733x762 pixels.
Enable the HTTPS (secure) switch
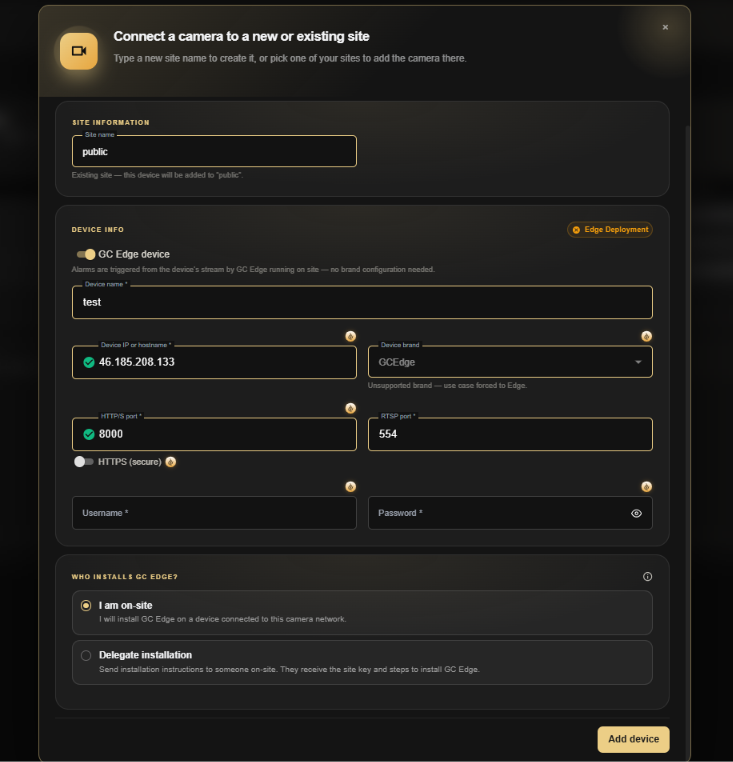pyautogui.click(x=83, y=462)
